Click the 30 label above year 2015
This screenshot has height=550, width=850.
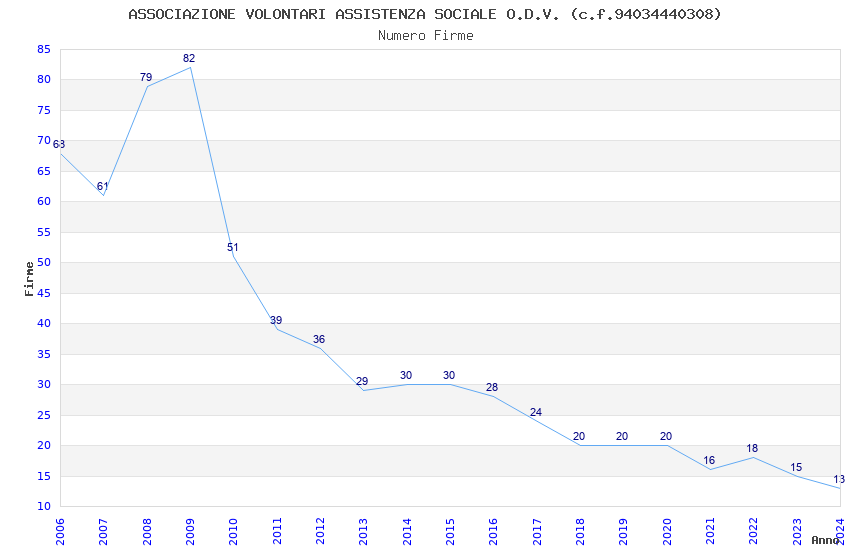click(x=449, y=375)
